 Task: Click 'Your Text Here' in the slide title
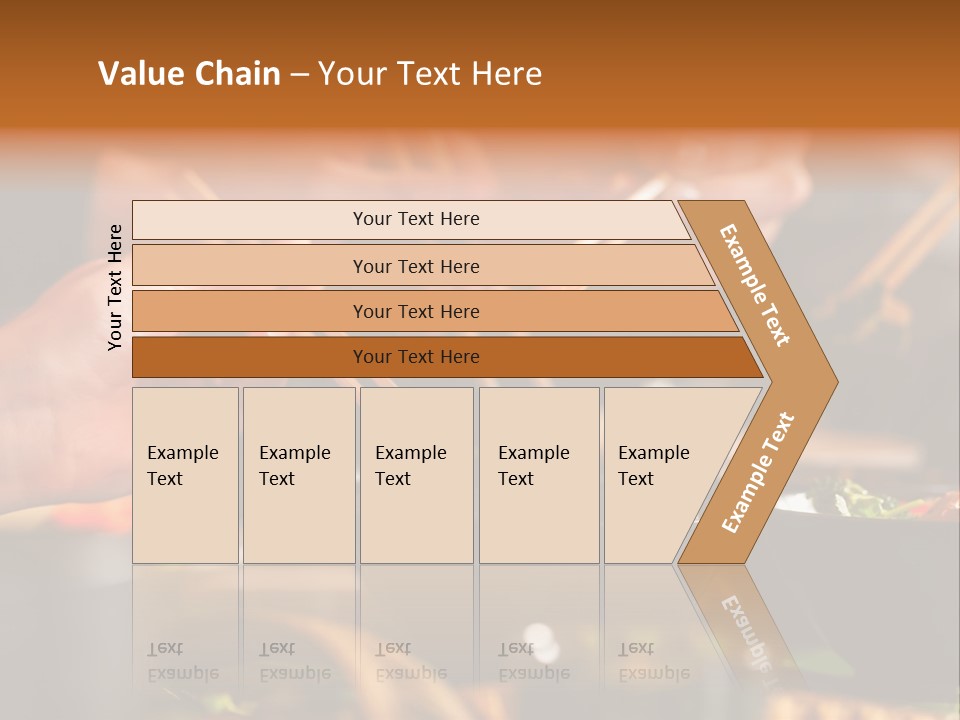click(430, 74)
